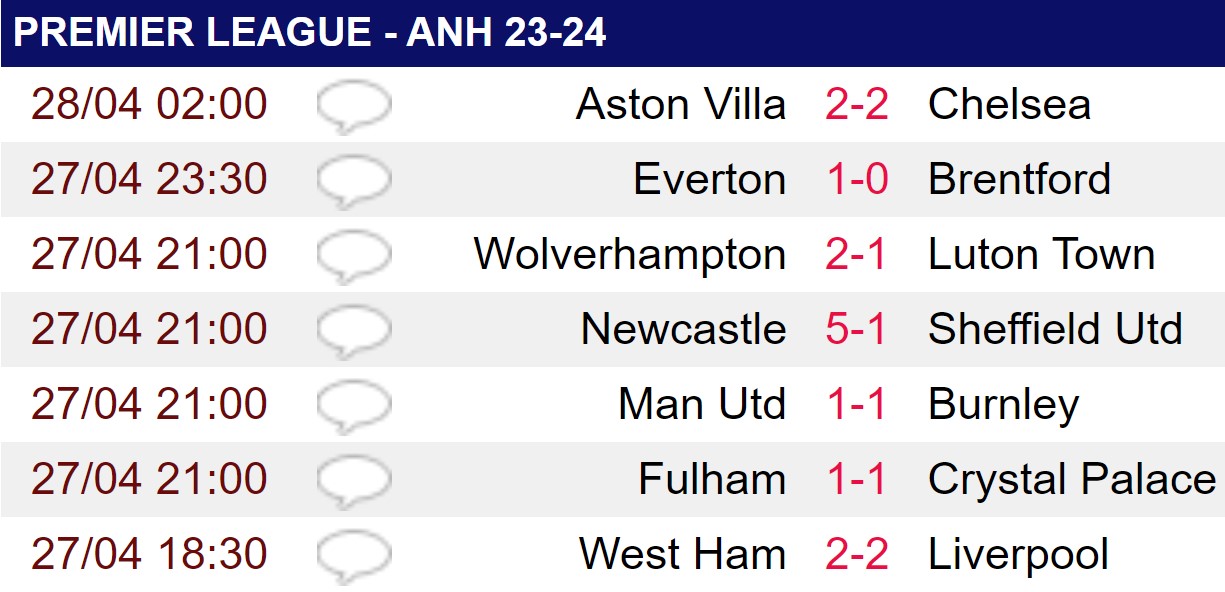Open comment bubble for Newcastle vs Sheffield Utd
1225x592 pixels.
(354, 332)
